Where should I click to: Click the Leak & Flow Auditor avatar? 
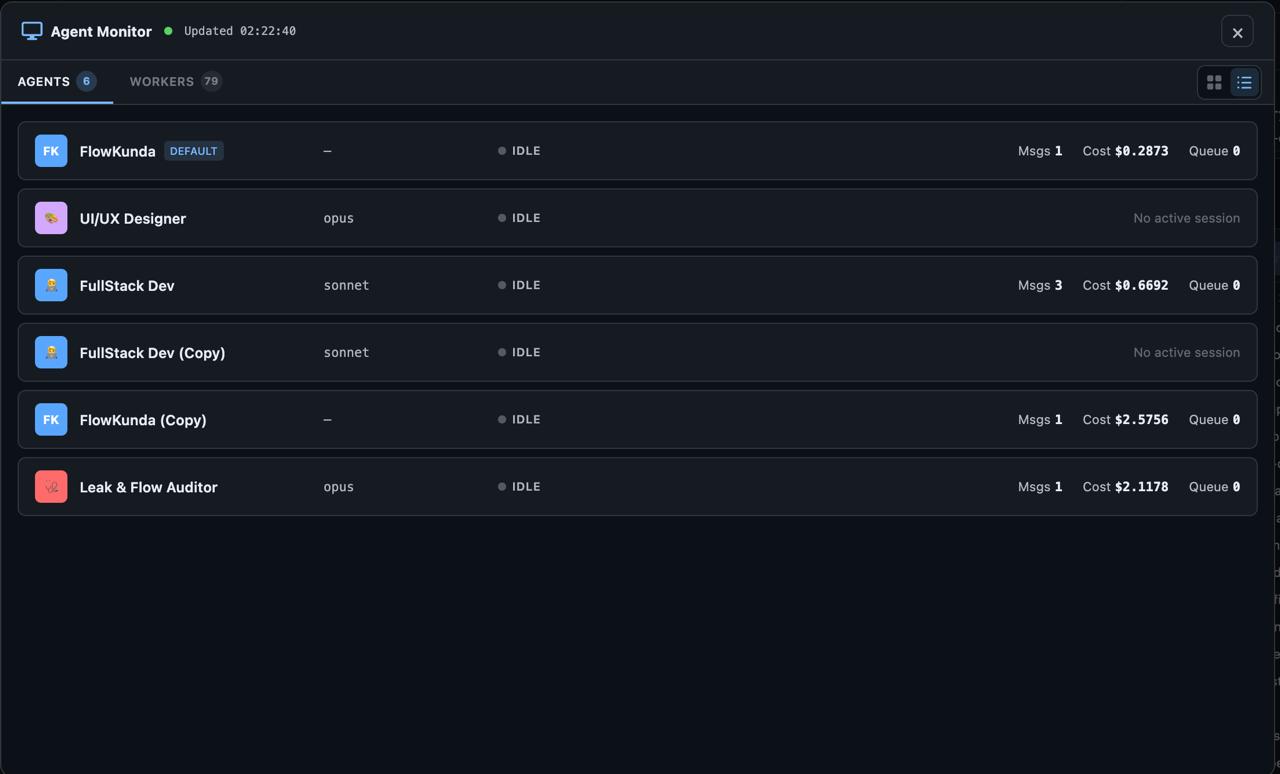51,486
